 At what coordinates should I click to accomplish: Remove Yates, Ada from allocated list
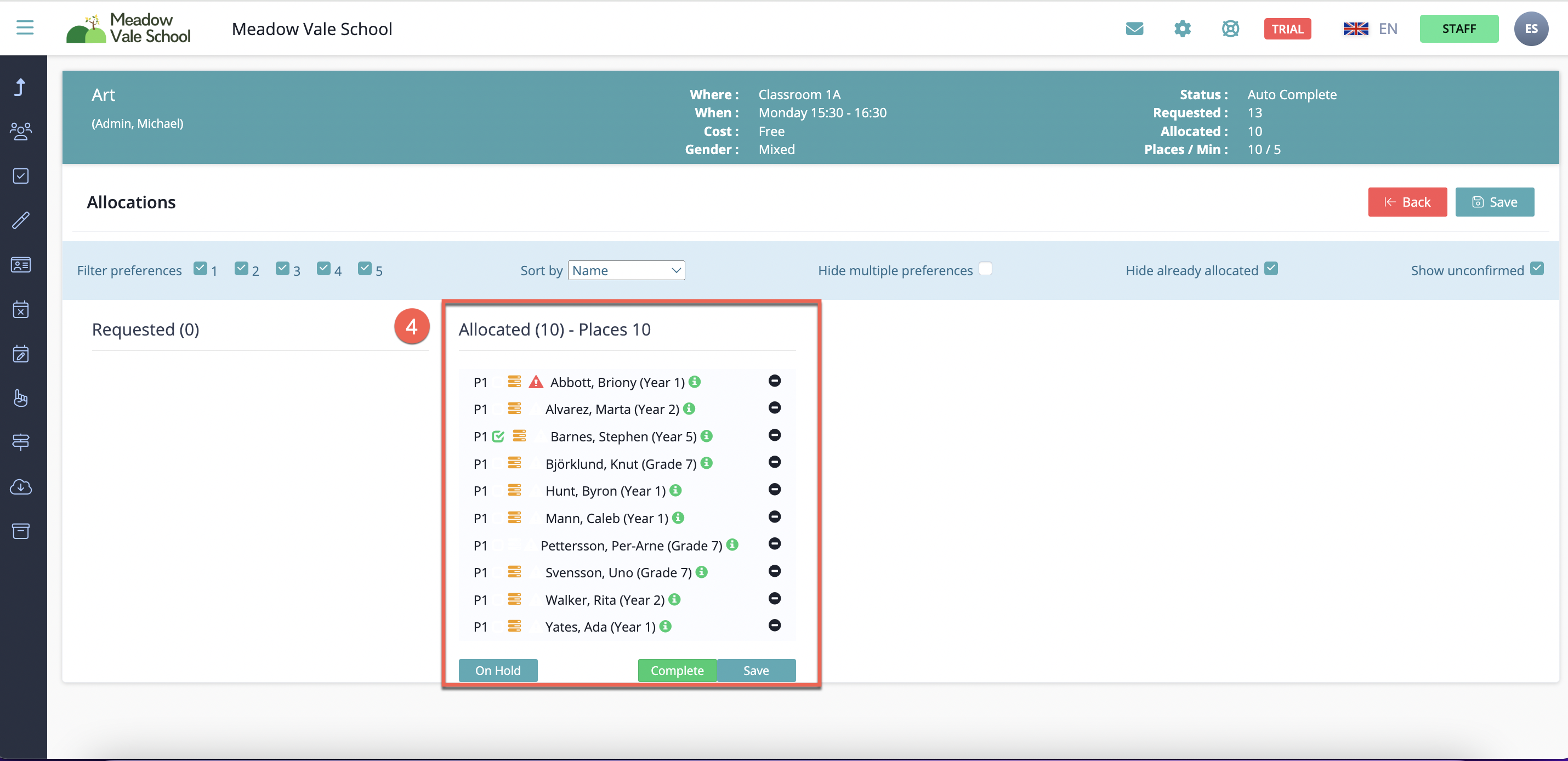coord(774,625)
